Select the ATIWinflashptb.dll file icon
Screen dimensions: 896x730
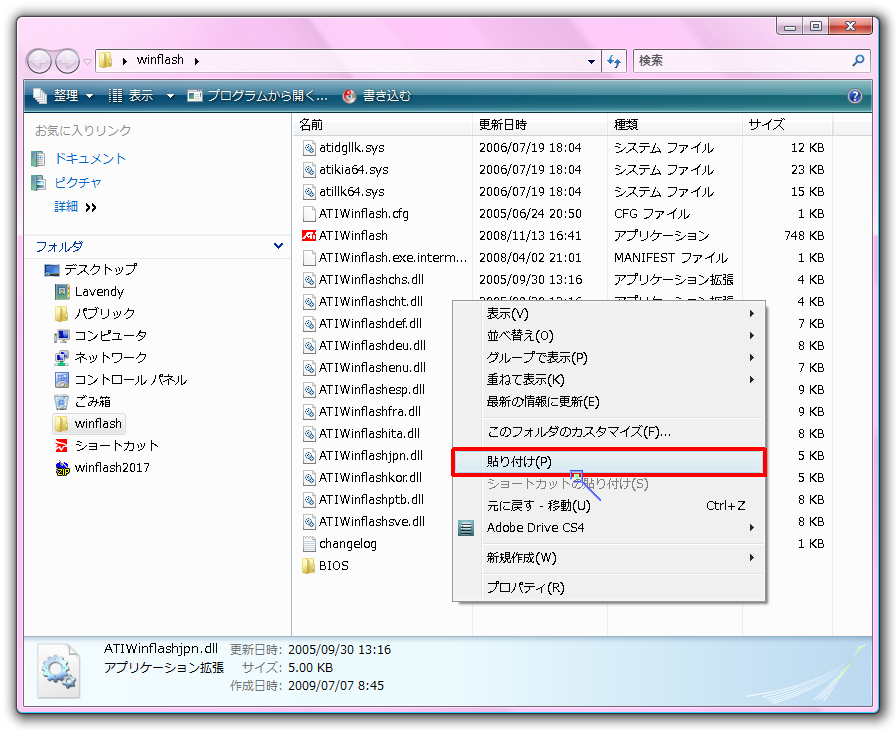[309, 500]
